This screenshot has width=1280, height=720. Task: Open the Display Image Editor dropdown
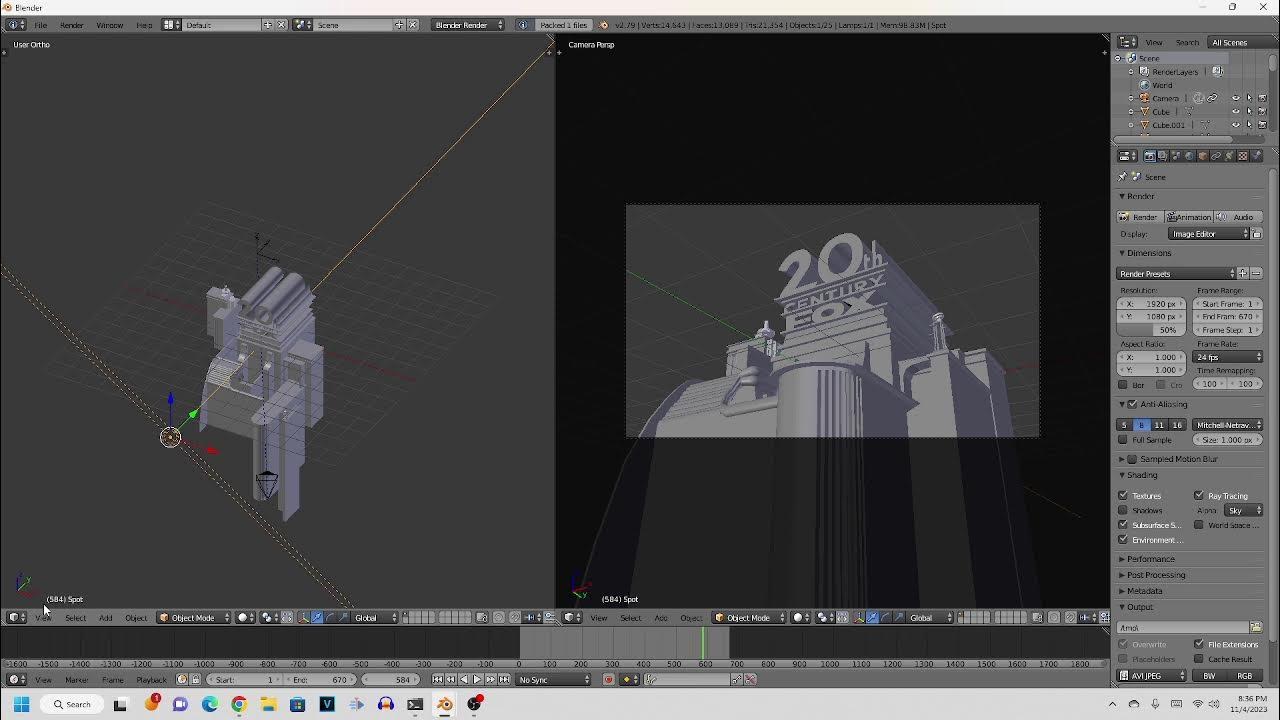pos(1209,234)
